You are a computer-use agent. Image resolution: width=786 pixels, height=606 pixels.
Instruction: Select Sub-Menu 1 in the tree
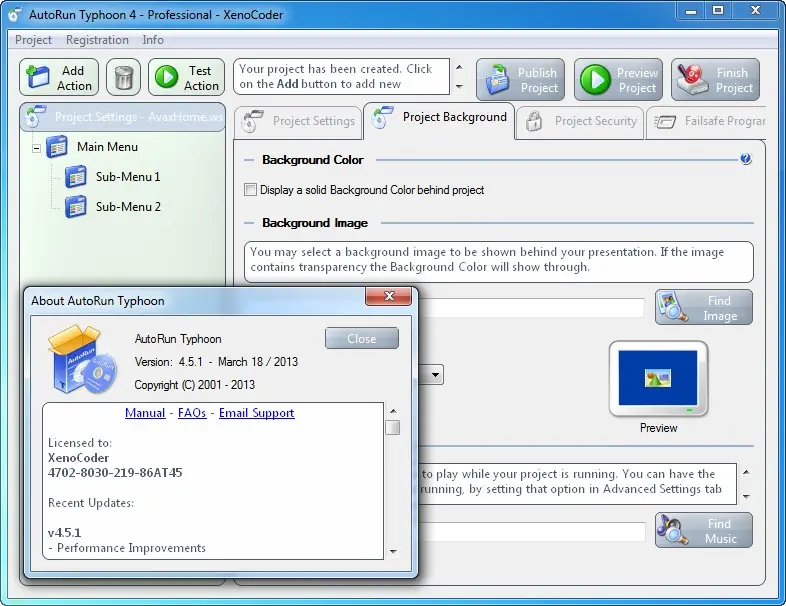pyautogui.click(x=128, y=177)
